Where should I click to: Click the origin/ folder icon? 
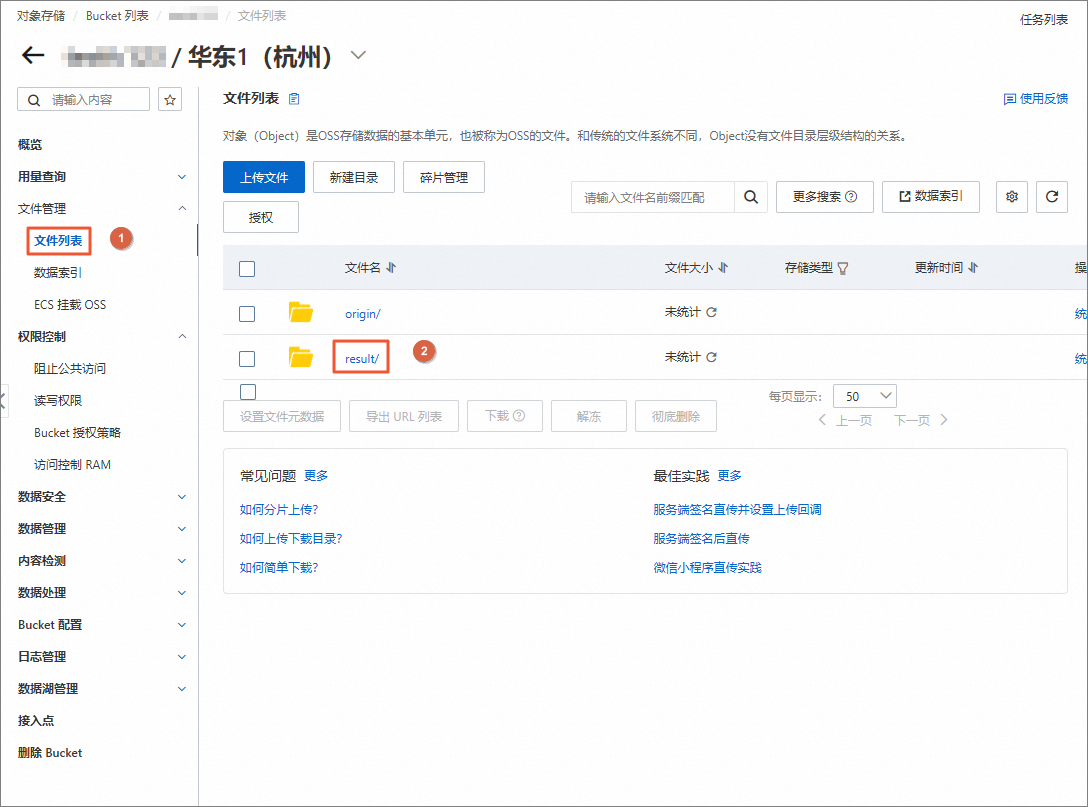pos(300,312)
